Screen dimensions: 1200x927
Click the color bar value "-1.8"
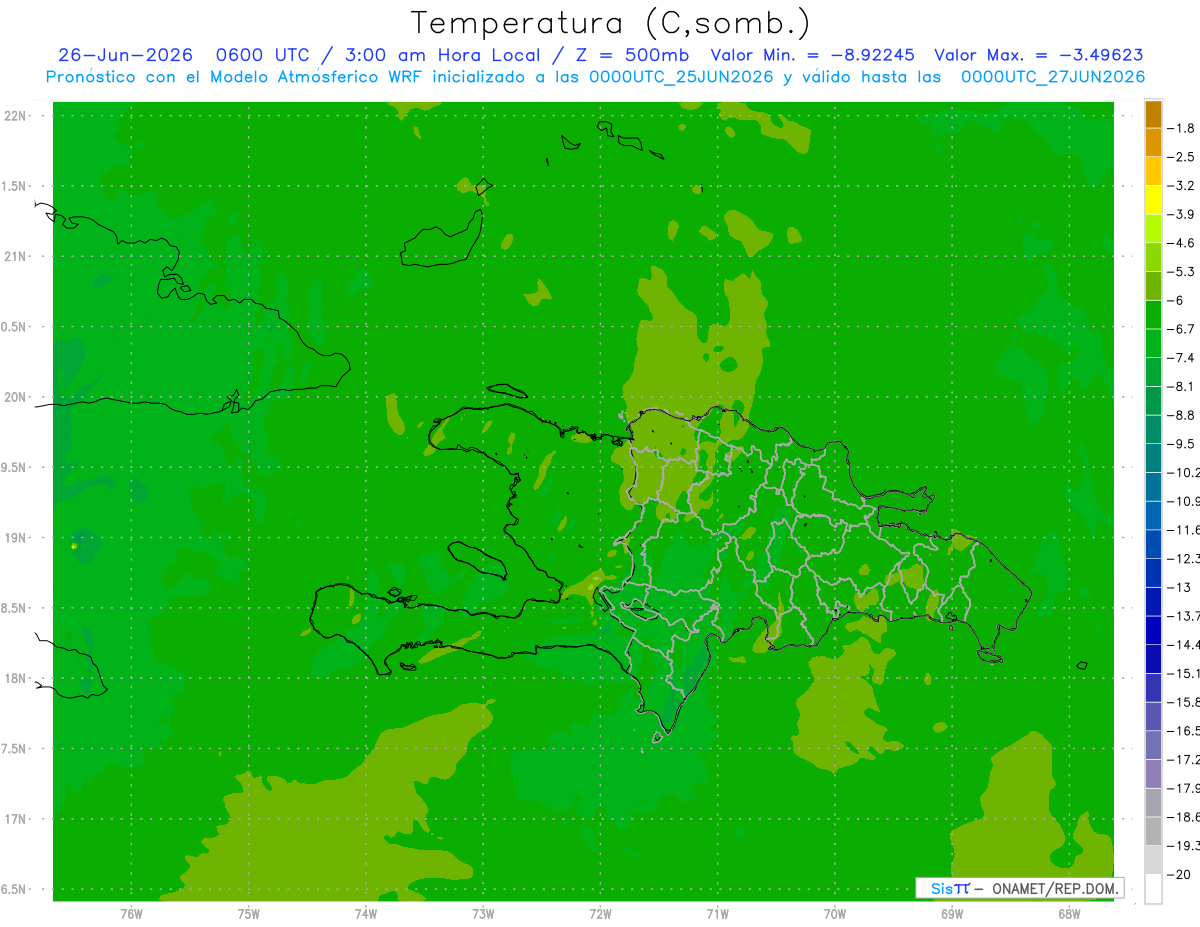coord(1182,128)
